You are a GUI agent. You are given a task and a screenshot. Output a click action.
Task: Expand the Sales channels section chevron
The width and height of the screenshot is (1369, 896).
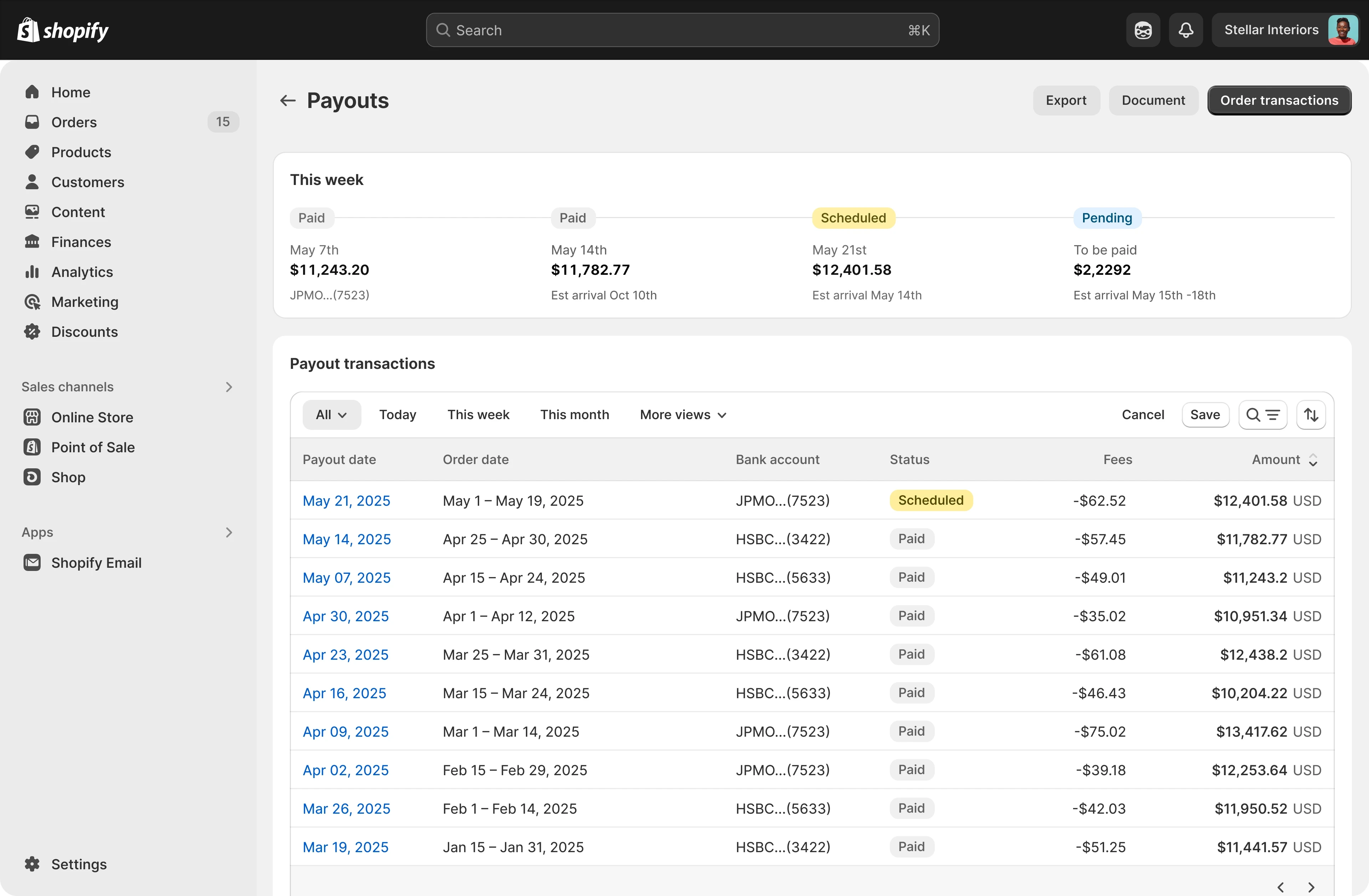point(229,387)
